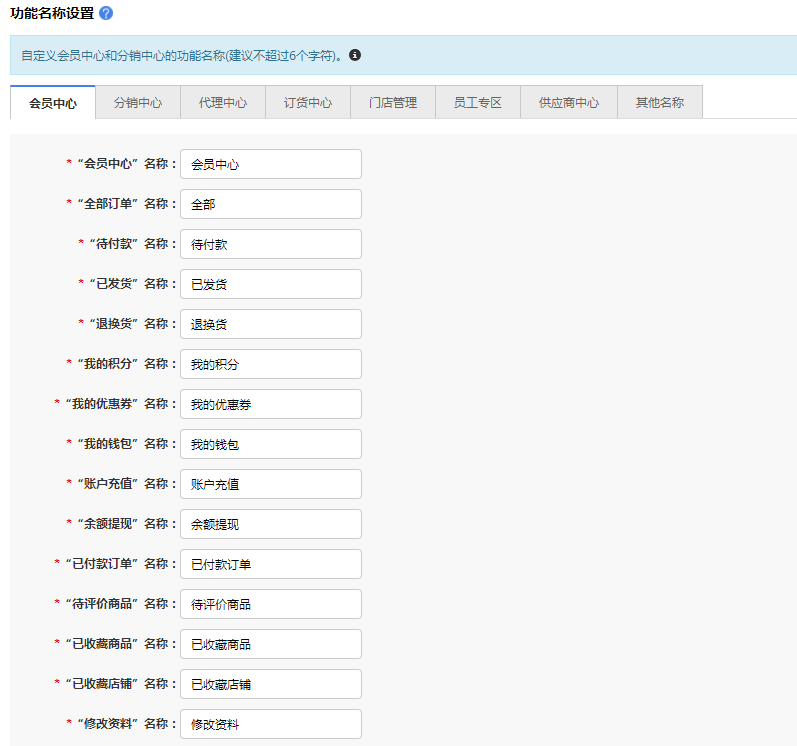Click the “全部订单” name field
Image resolution: width=797 pixels, height=746 pixels.
pos(270,204)
